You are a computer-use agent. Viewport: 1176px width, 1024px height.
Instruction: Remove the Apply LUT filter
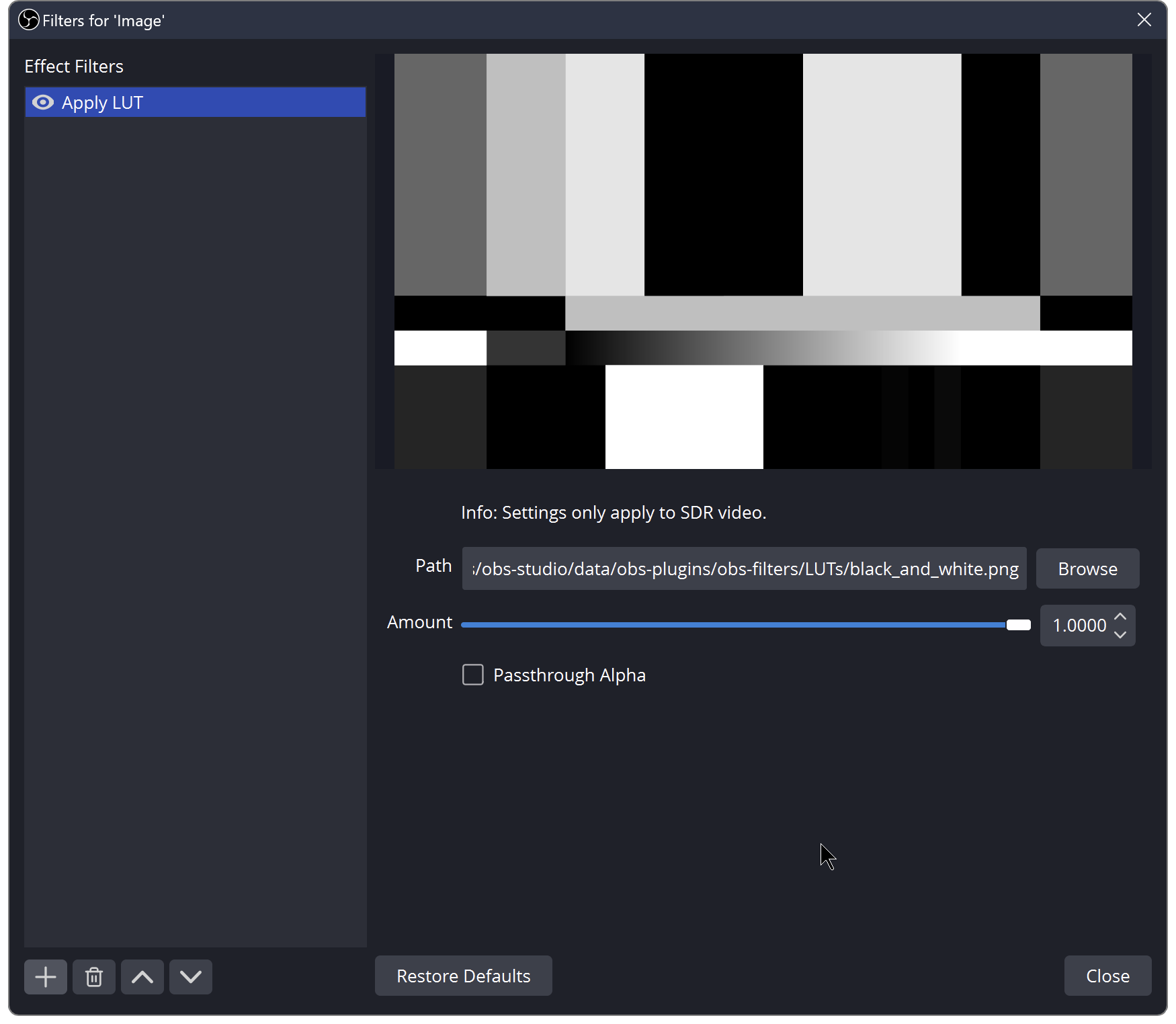[x=93, y=977]
